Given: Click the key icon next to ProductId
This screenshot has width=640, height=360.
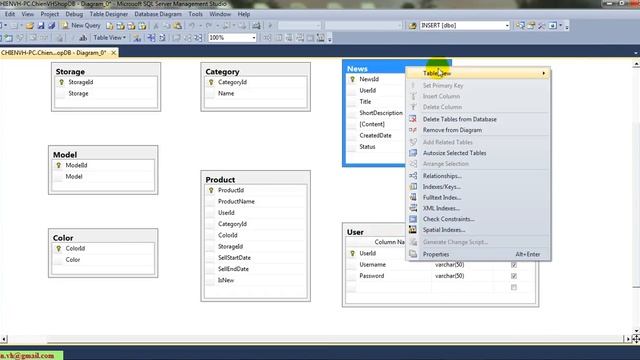Looking at the screenshot, I should click(211, 190).
